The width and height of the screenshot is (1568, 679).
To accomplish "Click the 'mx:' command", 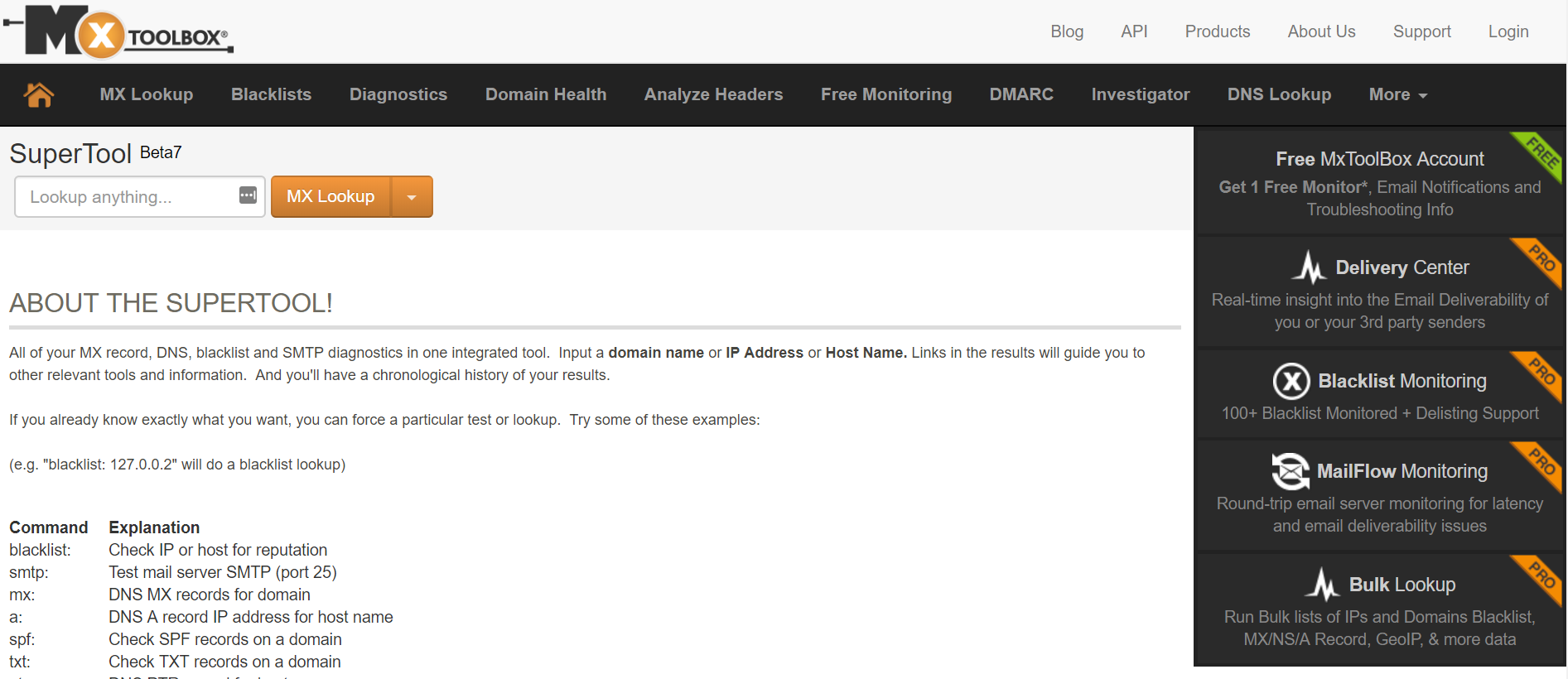I will 22,595.
